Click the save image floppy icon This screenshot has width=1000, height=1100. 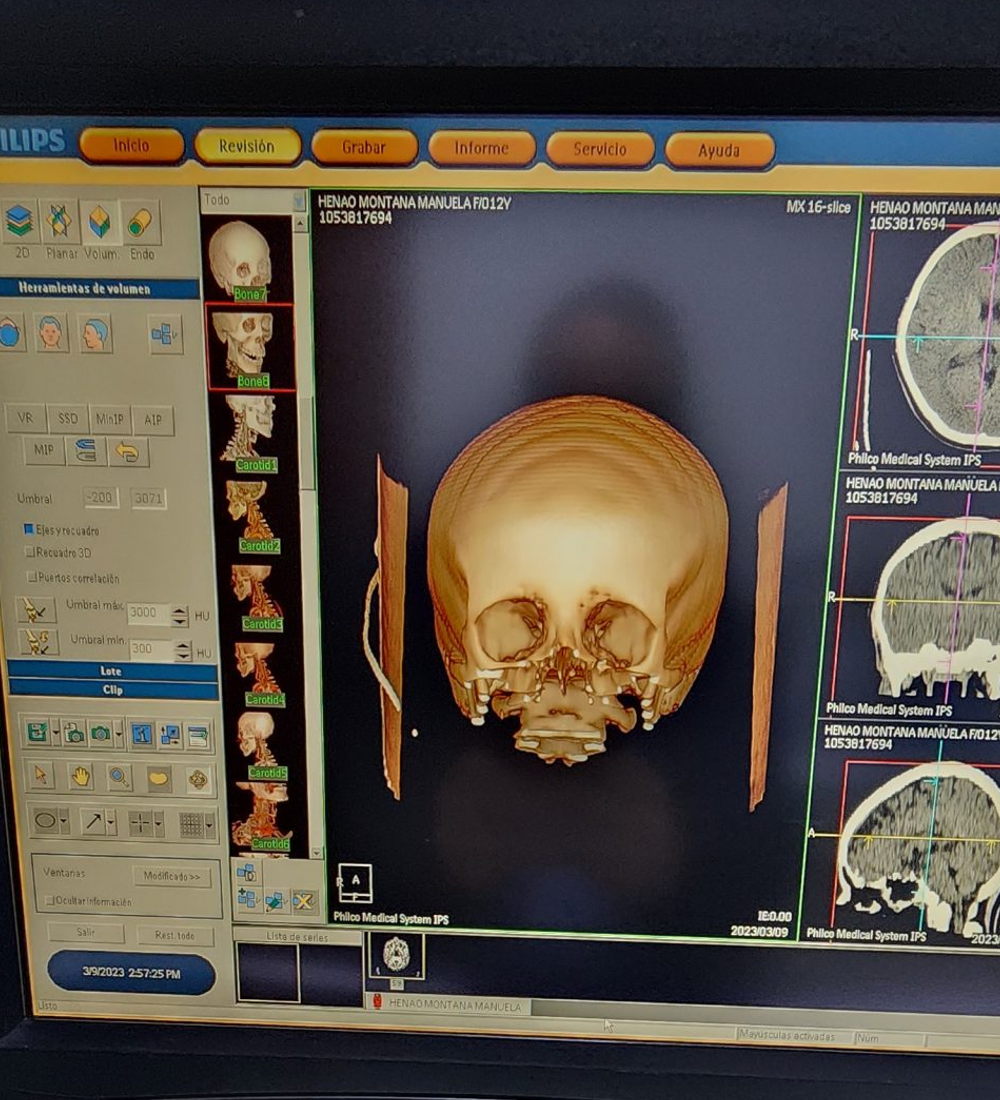[x=36, y=732]
